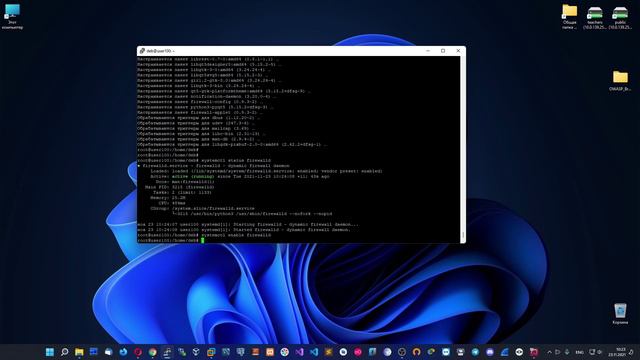Viewport: 640px width, 360px height.
Task: Open File Explorer from taskbar
Action: (79, 352)
